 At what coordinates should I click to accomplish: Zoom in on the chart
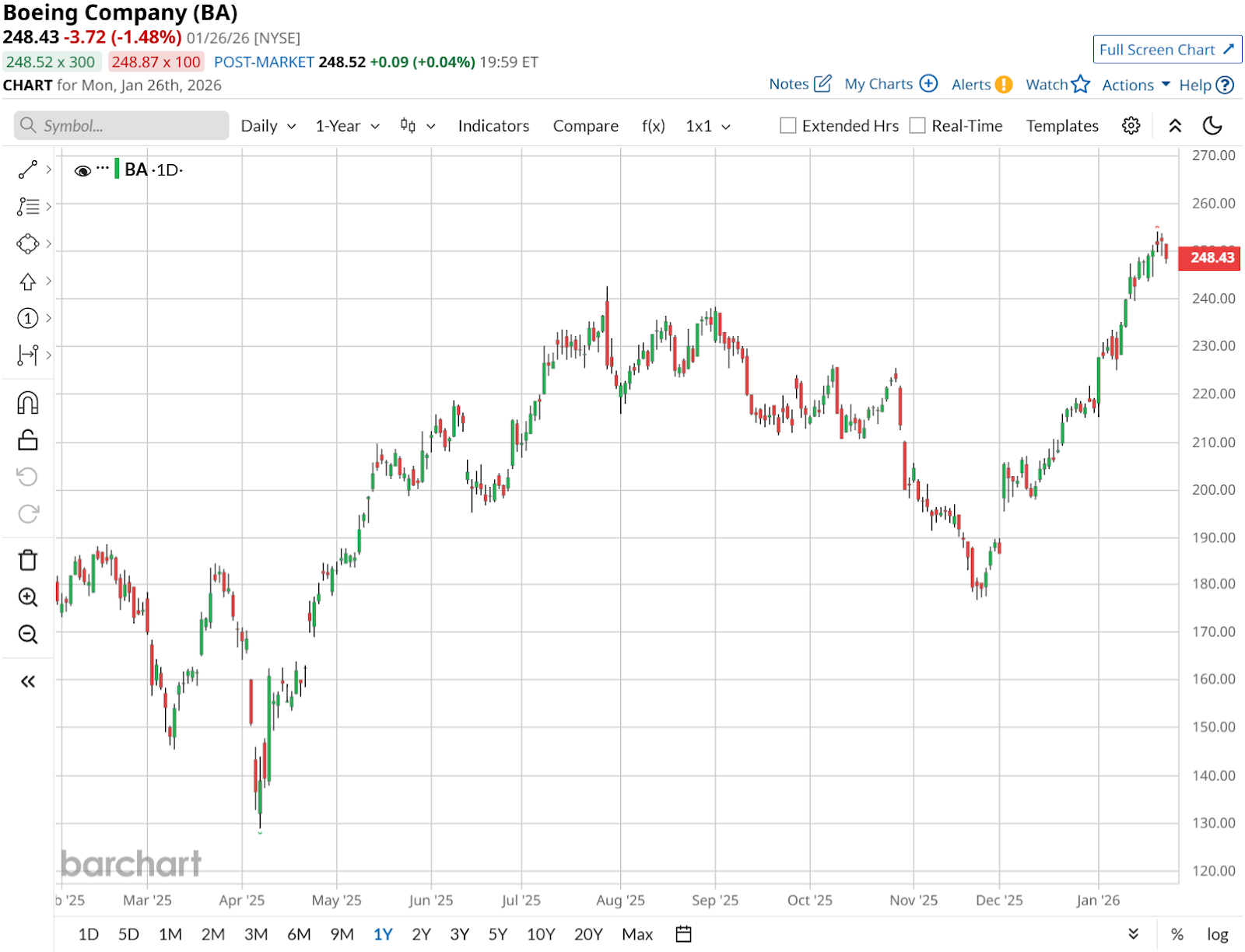point(28,597)
